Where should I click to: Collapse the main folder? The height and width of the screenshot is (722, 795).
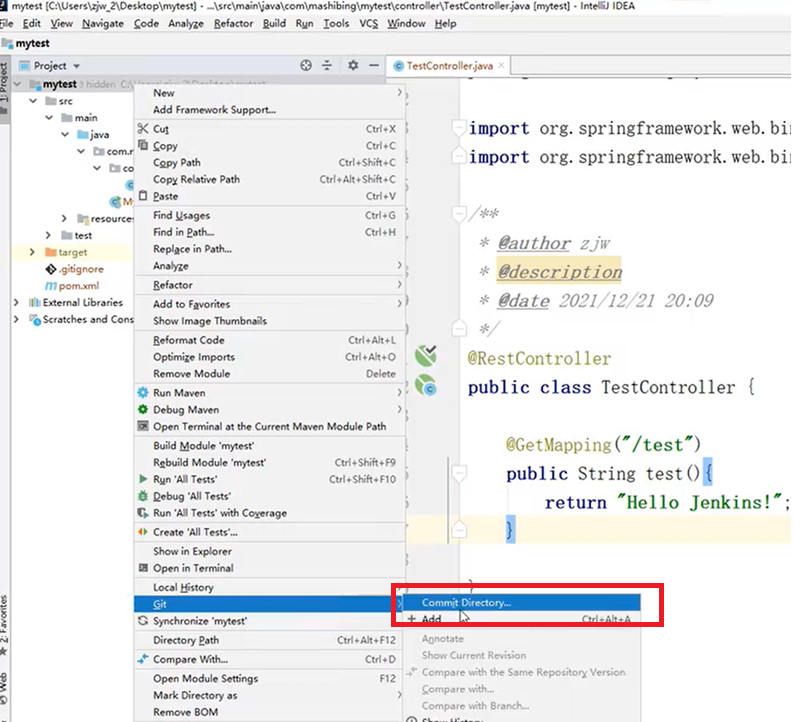click(49, 118)
